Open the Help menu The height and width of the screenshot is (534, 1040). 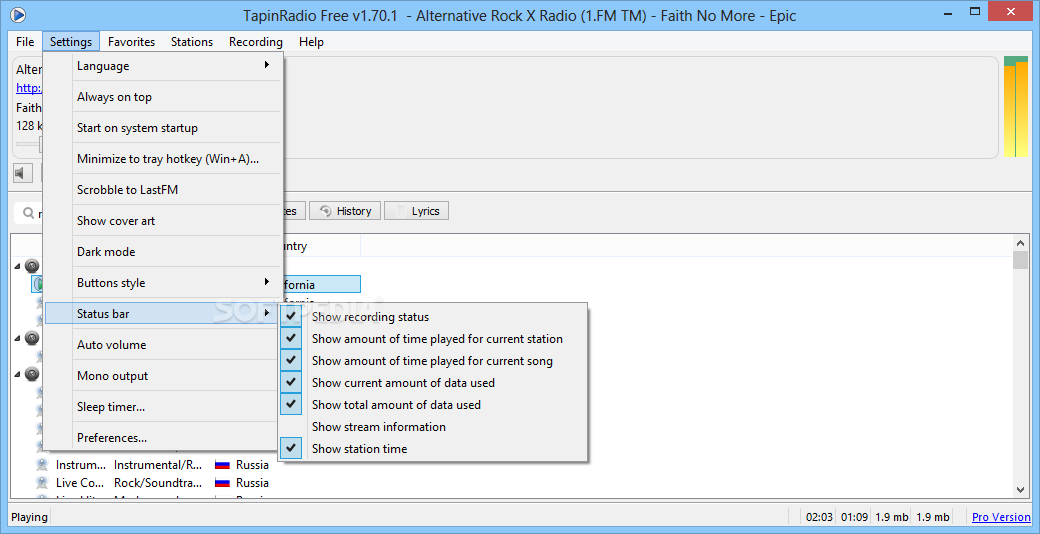coord(311,42)
